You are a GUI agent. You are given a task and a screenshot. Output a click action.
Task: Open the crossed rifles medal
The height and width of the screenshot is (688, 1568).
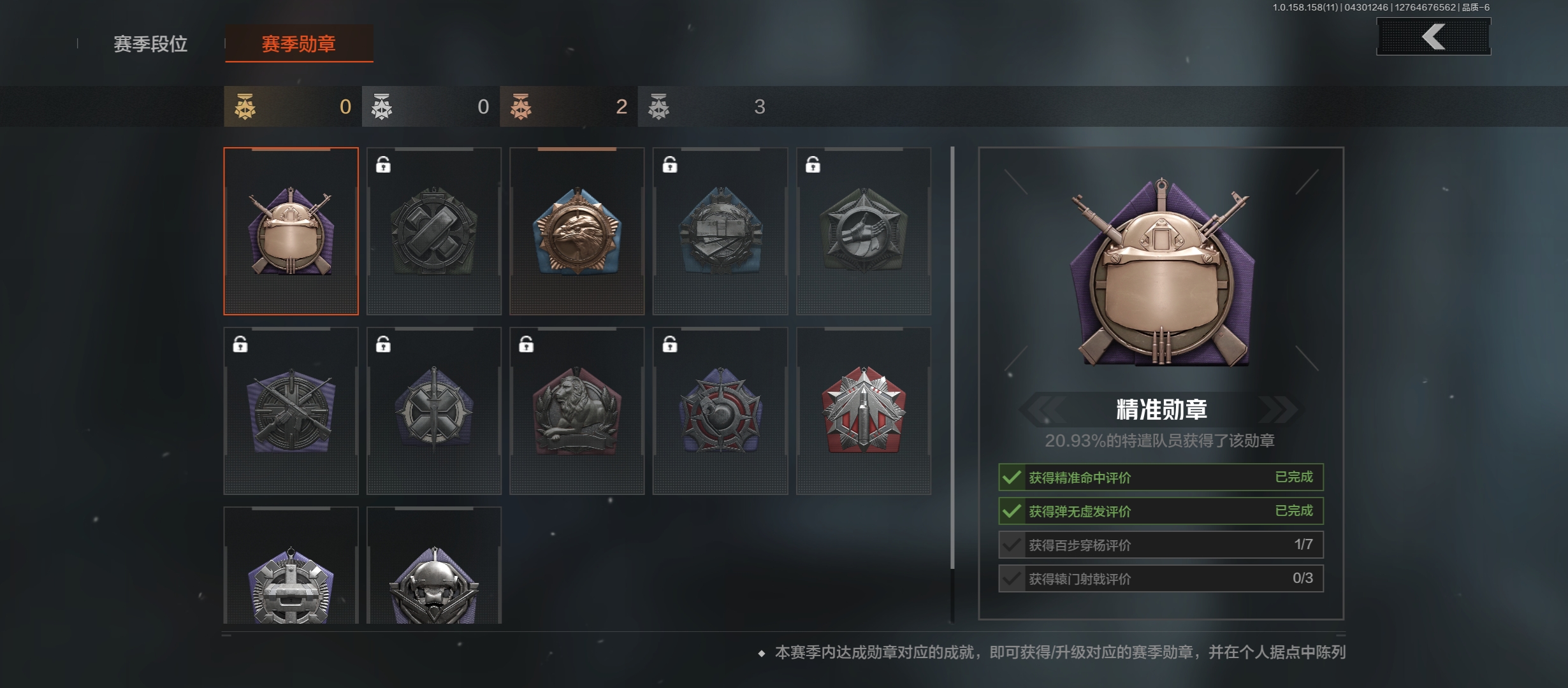point(291,411)
